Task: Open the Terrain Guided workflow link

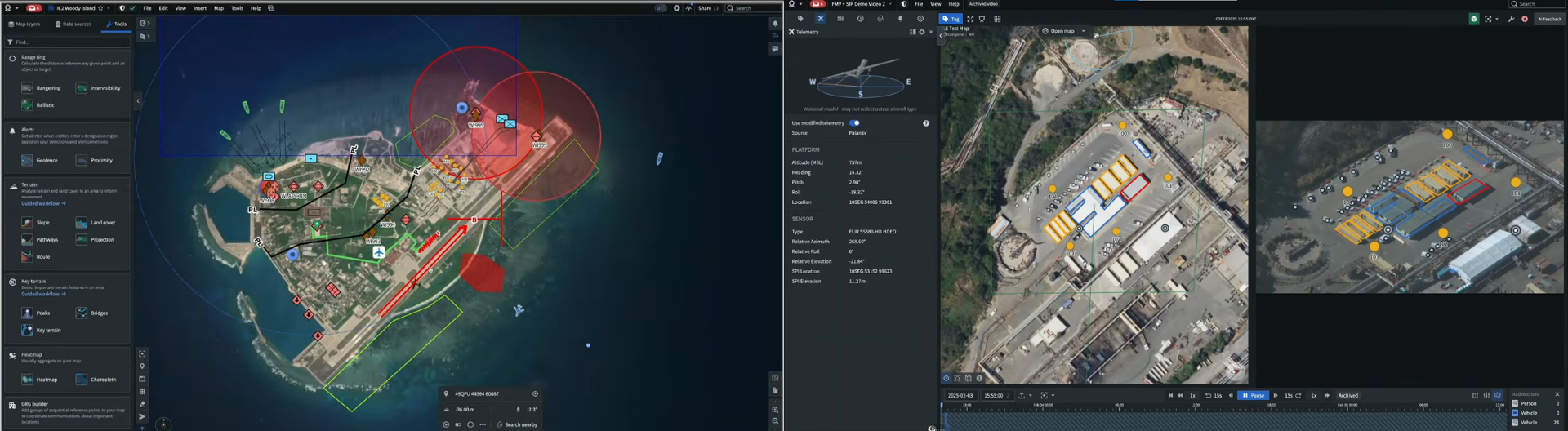Action: pos(43,203)
